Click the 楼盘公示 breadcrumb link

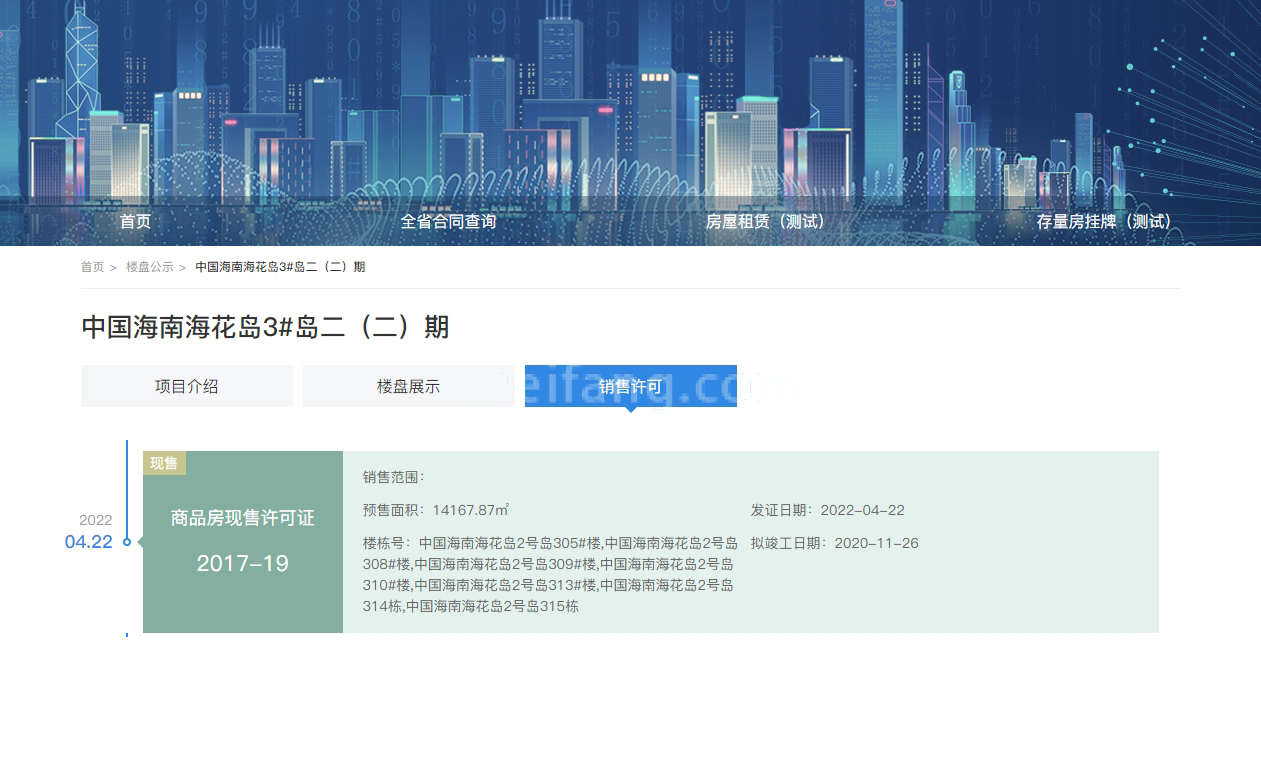149,267
